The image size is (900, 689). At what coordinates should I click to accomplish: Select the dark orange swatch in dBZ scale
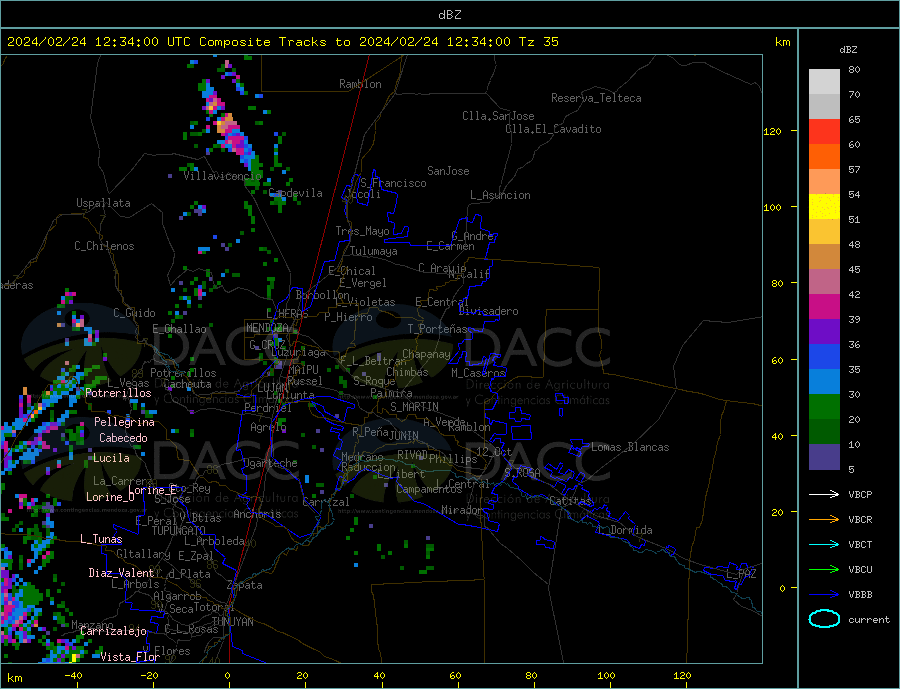(x=824, y=156)
